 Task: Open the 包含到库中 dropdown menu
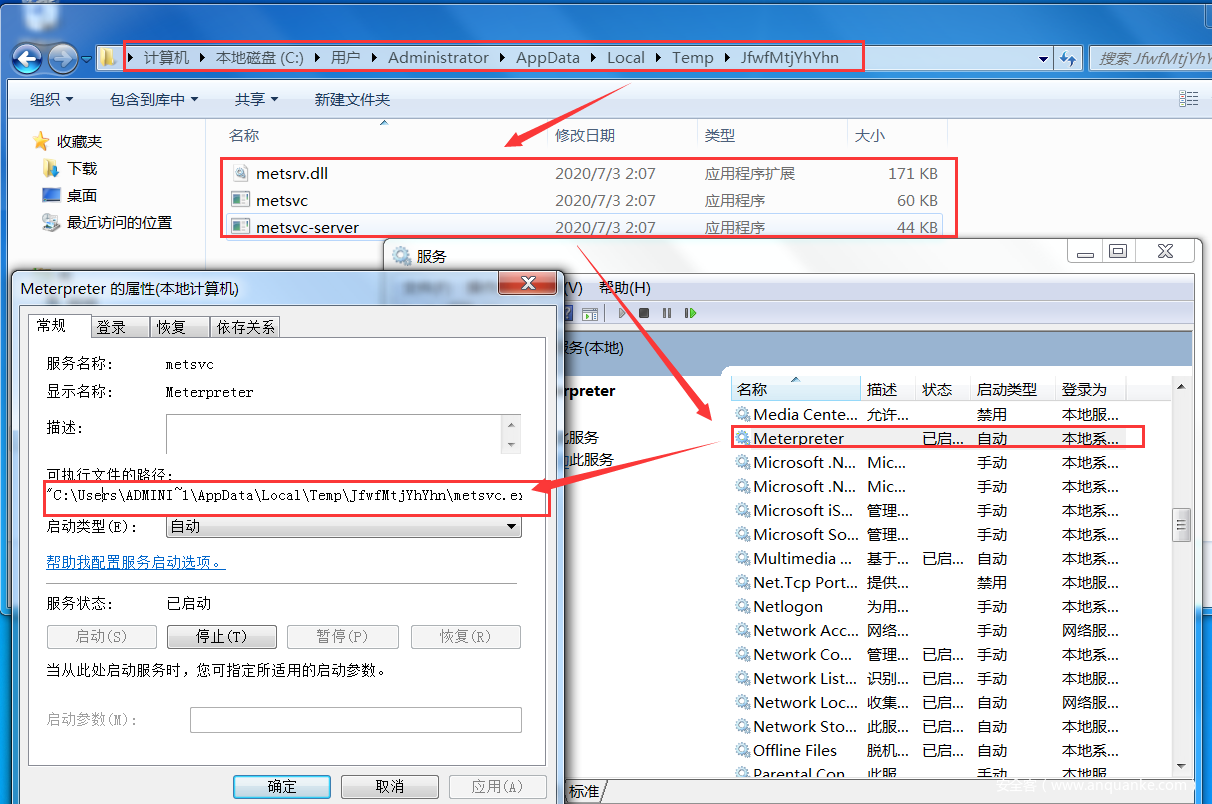tap(154, 99)
